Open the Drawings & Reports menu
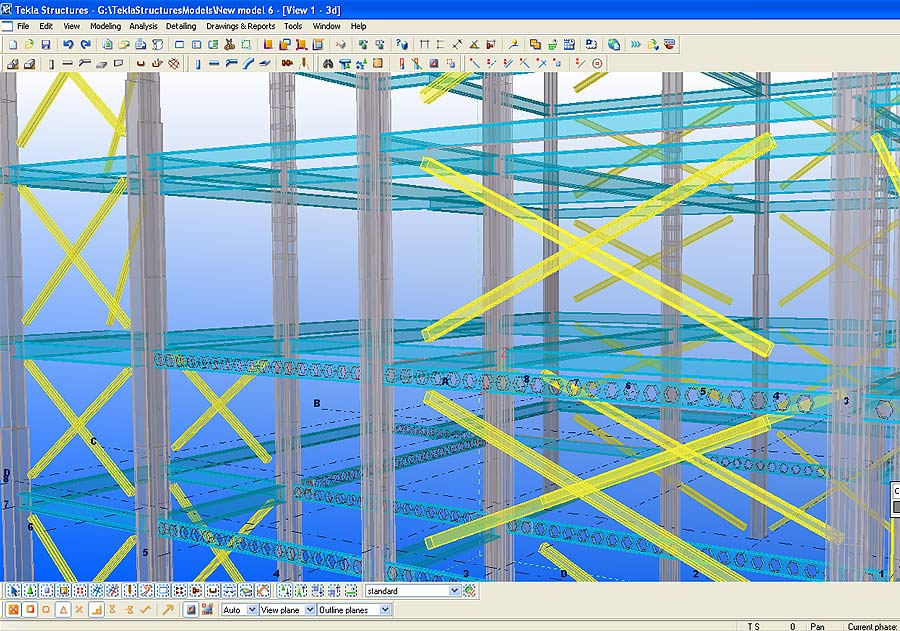The width and height of the screenshot is (900, 631). coord(240,26)
